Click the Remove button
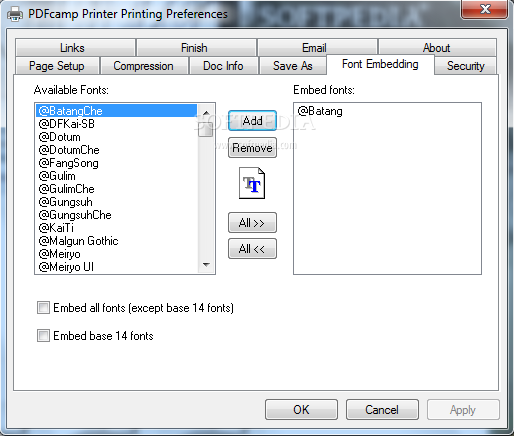Screen dimensions: 514x436 click(x=252, y=148)
